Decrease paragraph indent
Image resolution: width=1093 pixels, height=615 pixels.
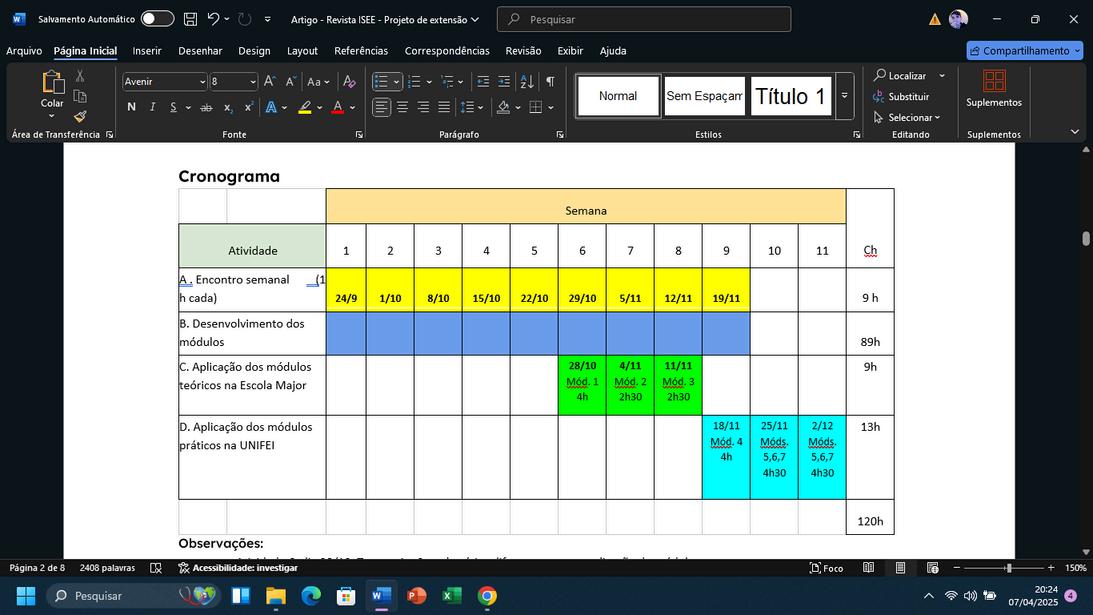pyautogui.click(x=483, y=82)
